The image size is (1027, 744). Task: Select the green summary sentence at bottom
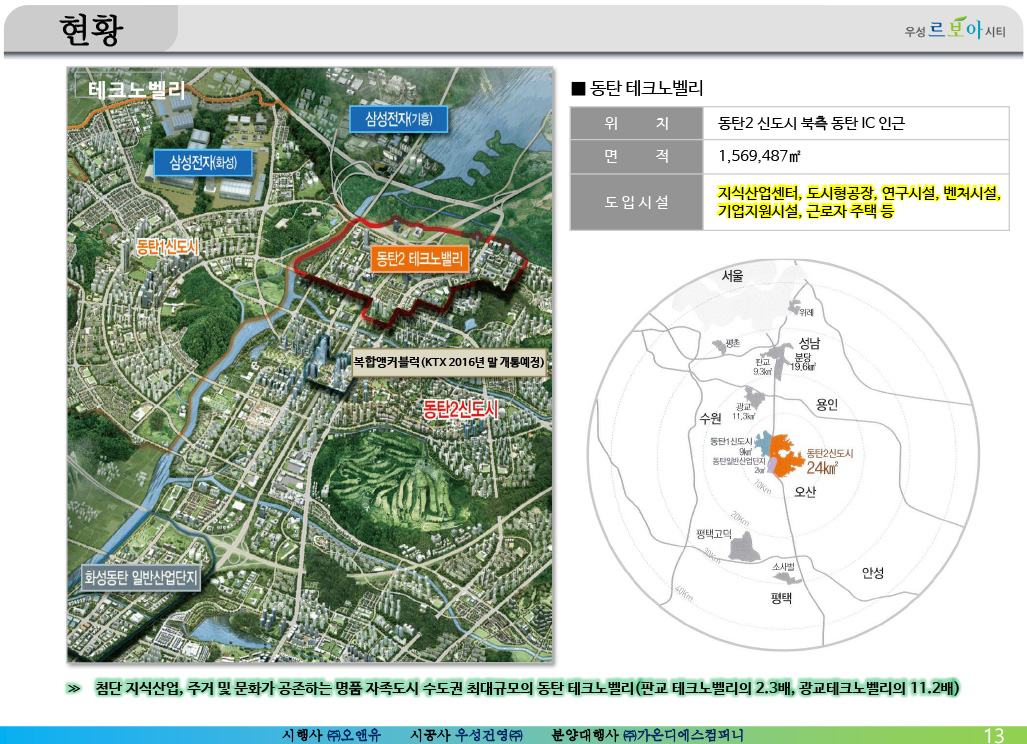click(527, 688)
